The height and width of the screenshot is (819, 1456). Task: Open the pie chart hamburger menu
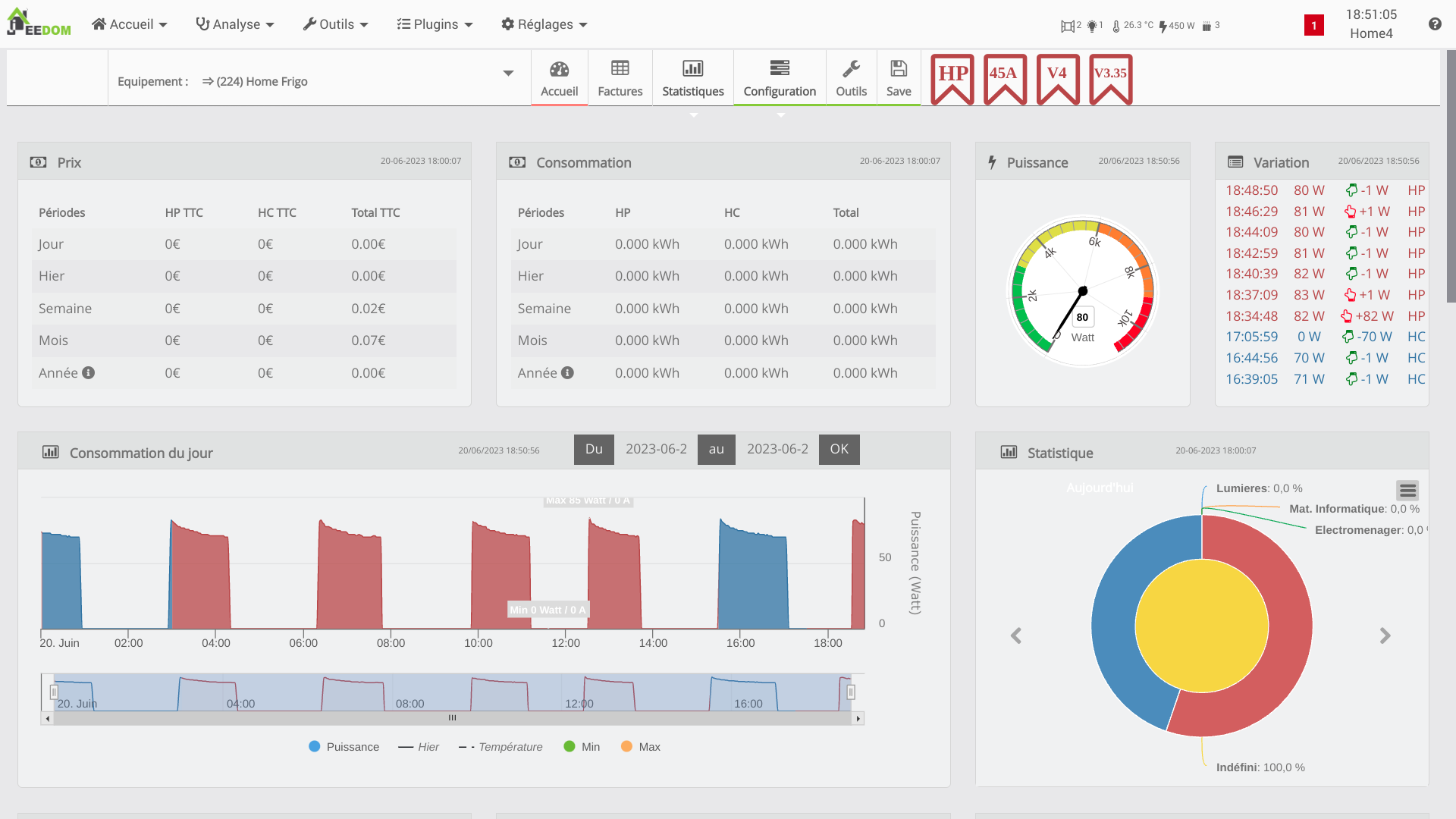pos(1407,491)
